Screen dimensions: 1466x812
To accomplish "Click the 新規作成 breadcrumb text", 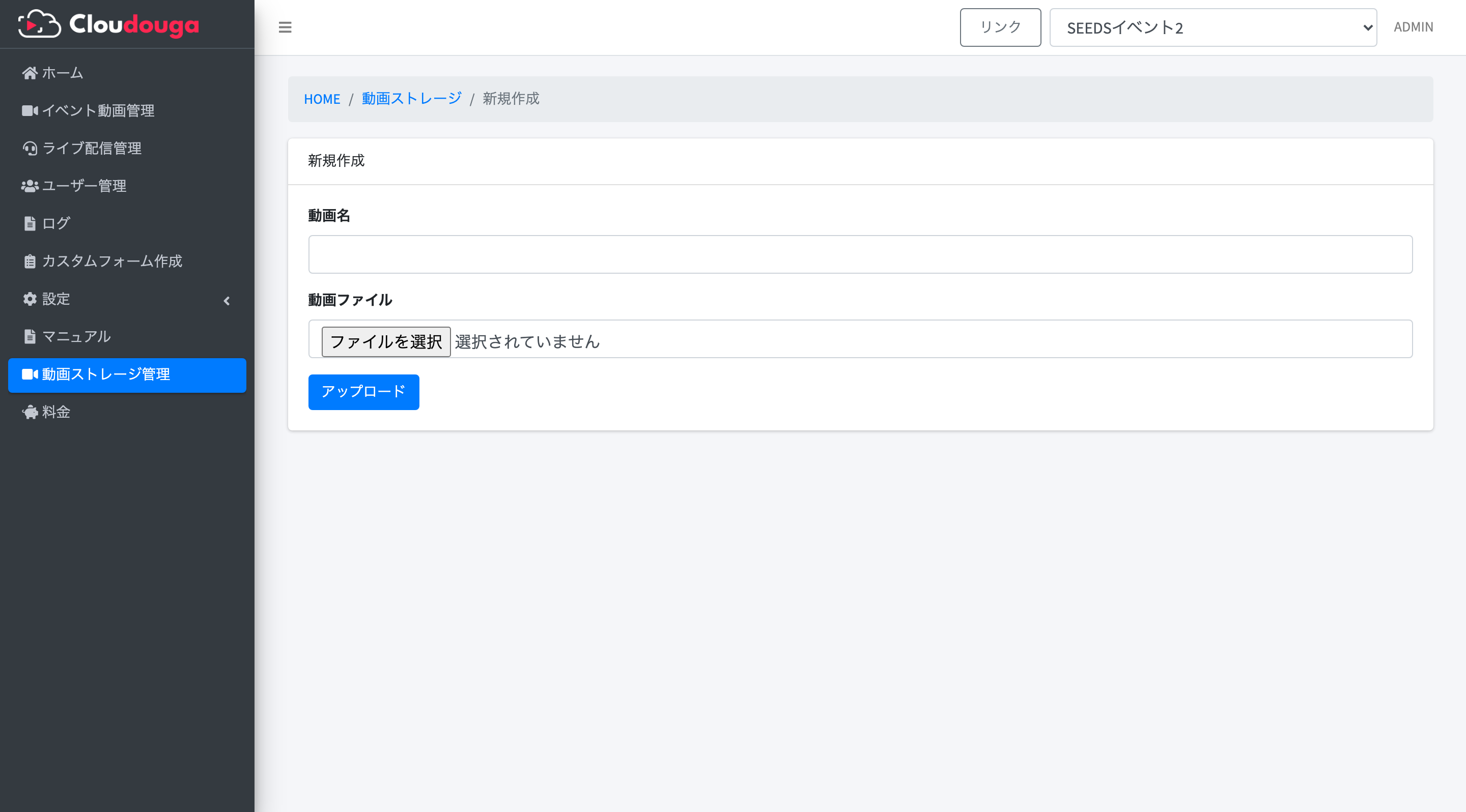I will point(511,98).
